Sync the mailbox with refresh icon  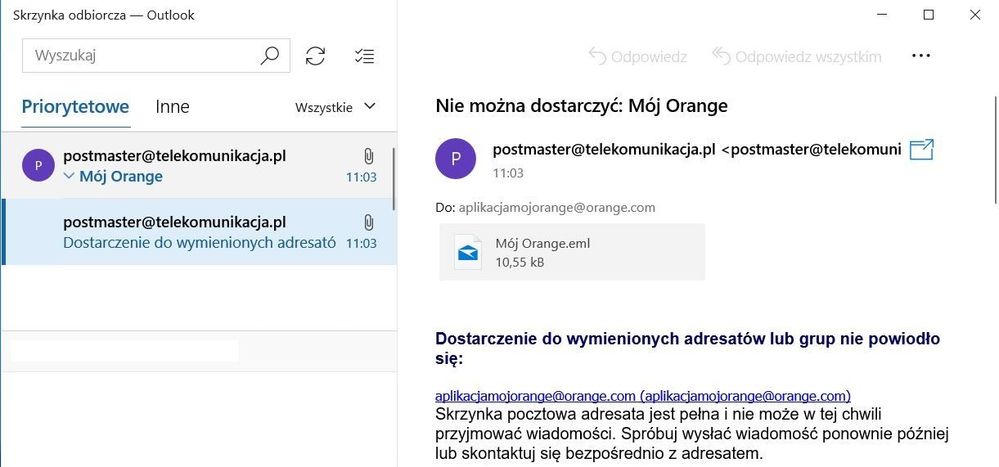point(315,55)
